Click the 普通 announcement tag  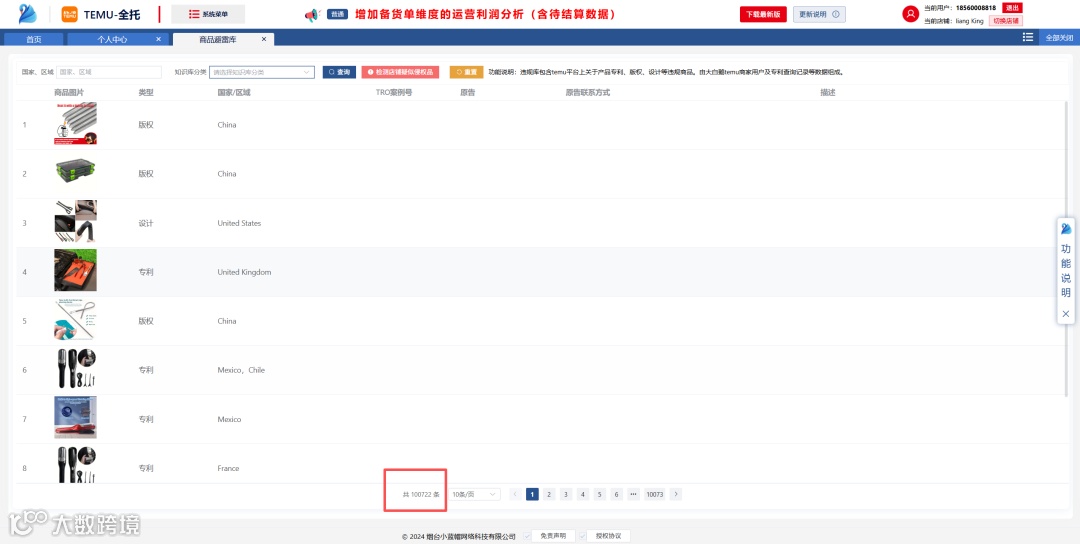pyautogui.click(x=338, y=14)
